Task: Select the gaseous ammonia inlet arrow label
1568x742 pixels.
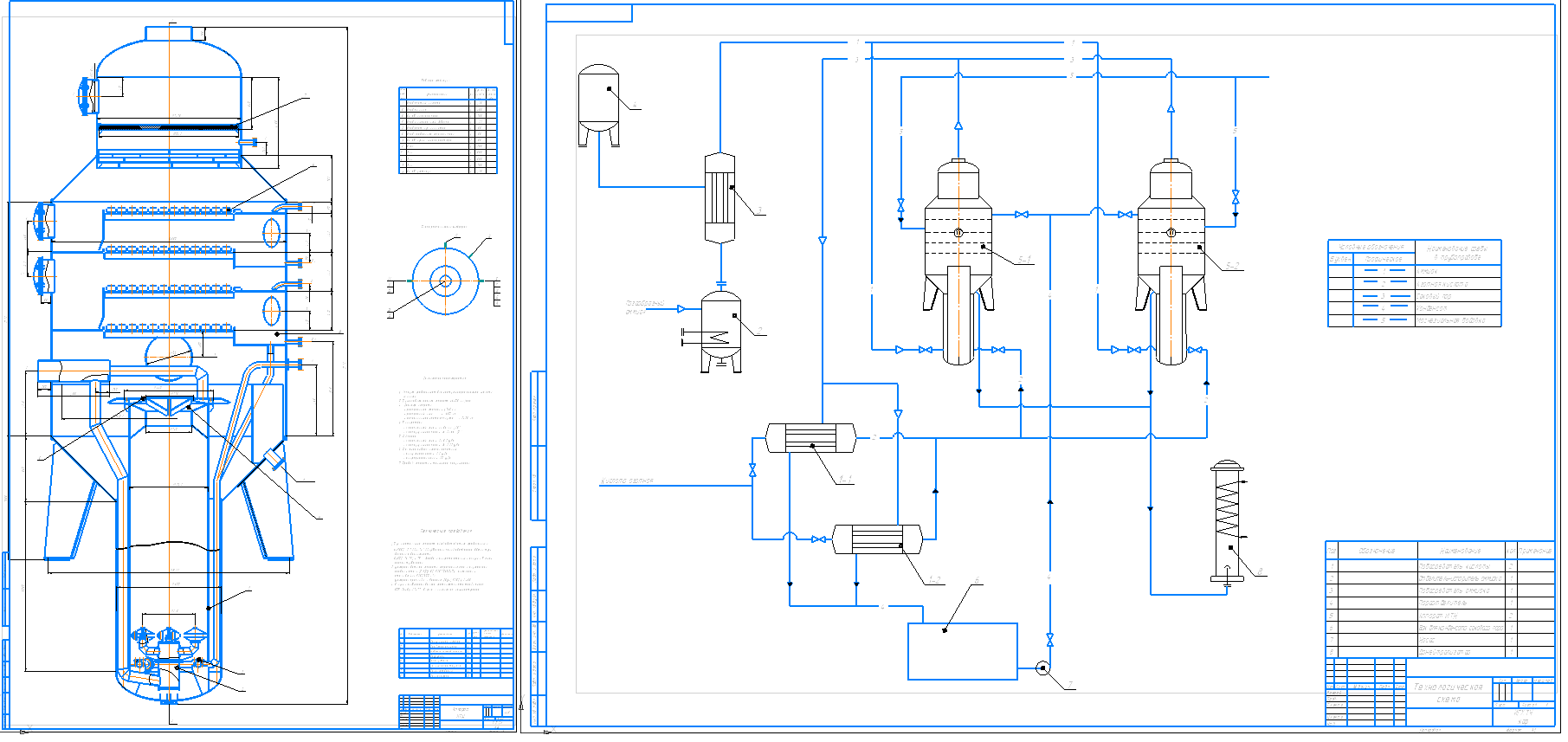Action: coord(645,307)
